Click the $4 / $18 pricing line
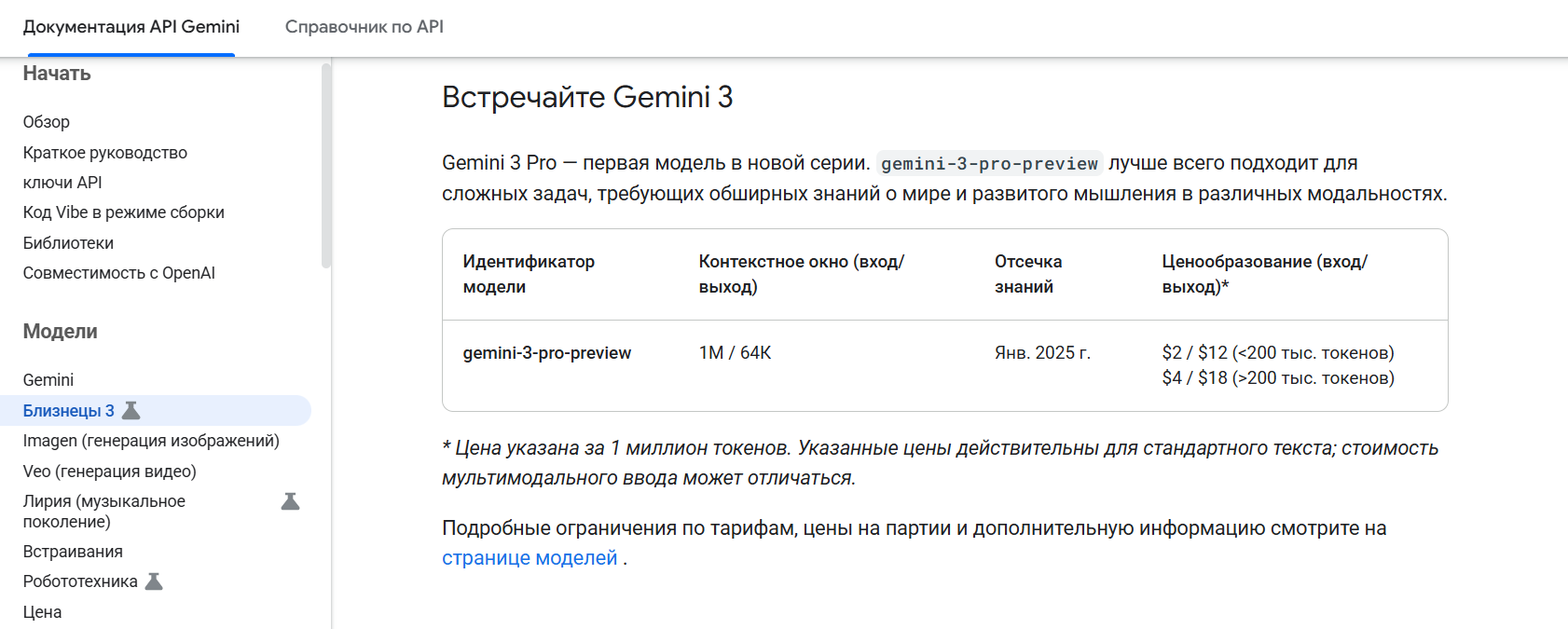 click(1278, 378)
